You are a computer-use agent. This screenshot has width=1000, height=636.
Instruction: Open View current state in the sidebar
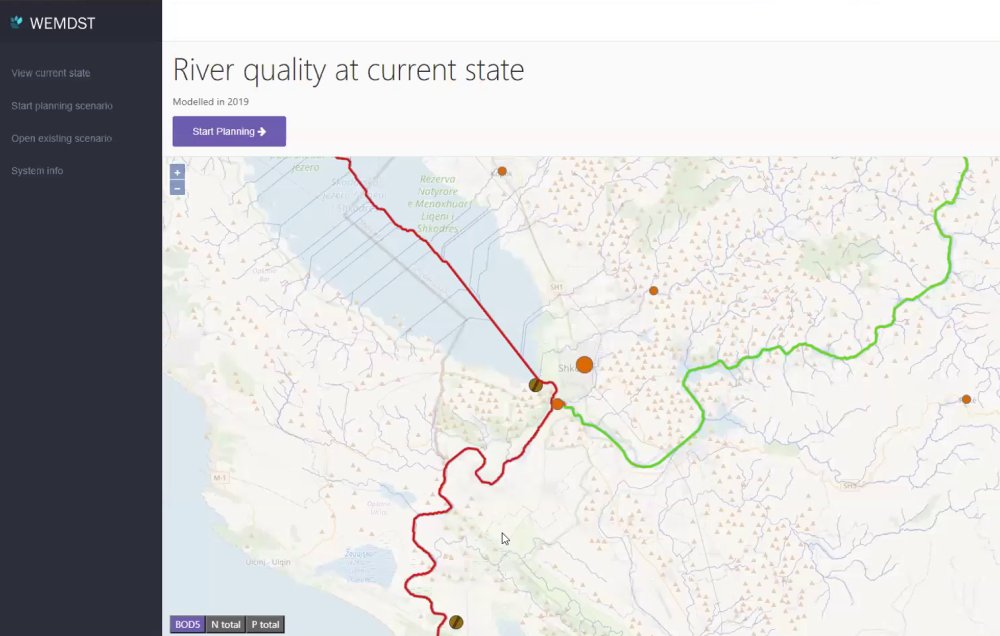tap(51, 73)
